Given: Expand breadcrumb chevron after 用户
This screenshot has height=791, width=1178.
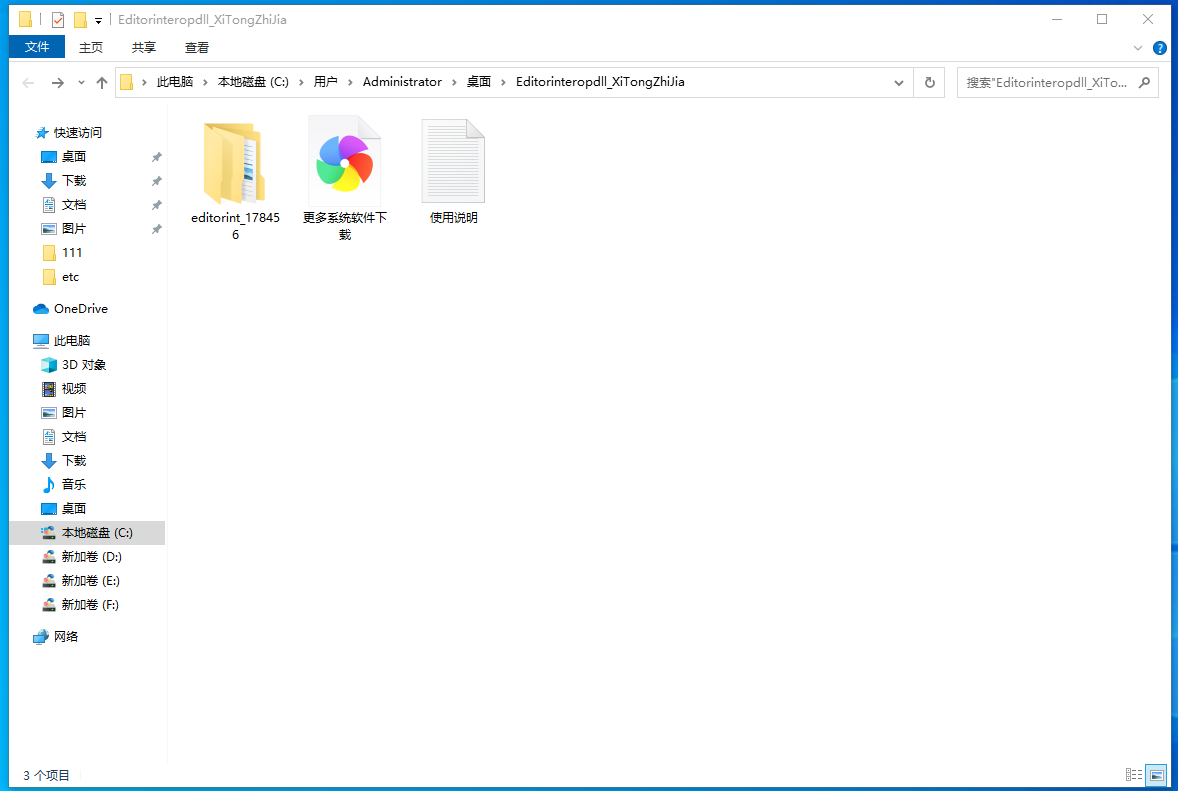Looking at the screenshot, I should point(350,83).
